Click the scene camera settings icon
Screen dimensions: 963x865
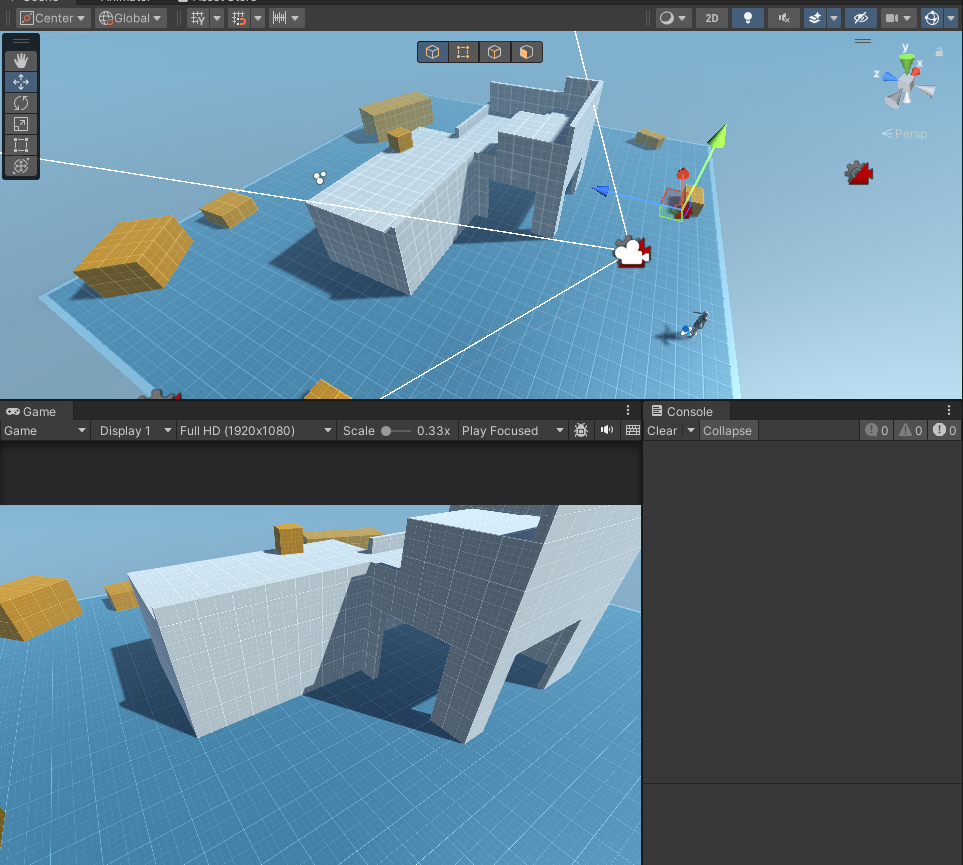pos(892,18)
